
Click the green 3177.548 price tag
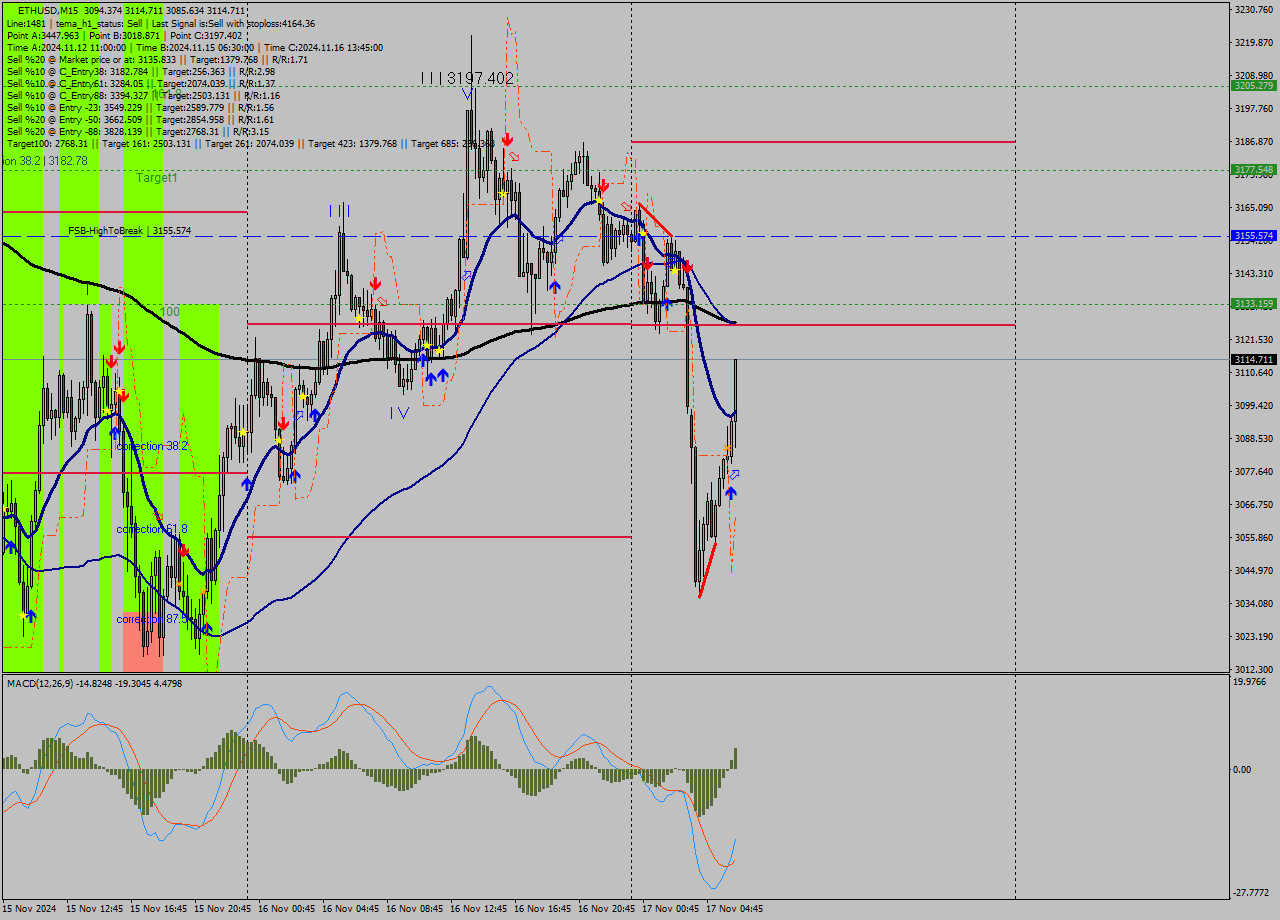1253,170
